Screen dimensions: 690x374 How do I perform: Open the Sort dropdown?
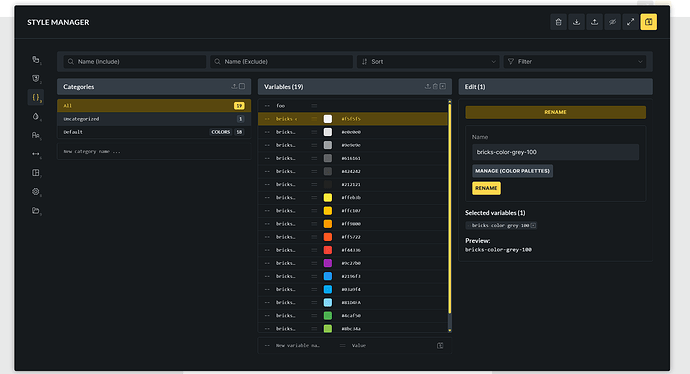point(429,62)
